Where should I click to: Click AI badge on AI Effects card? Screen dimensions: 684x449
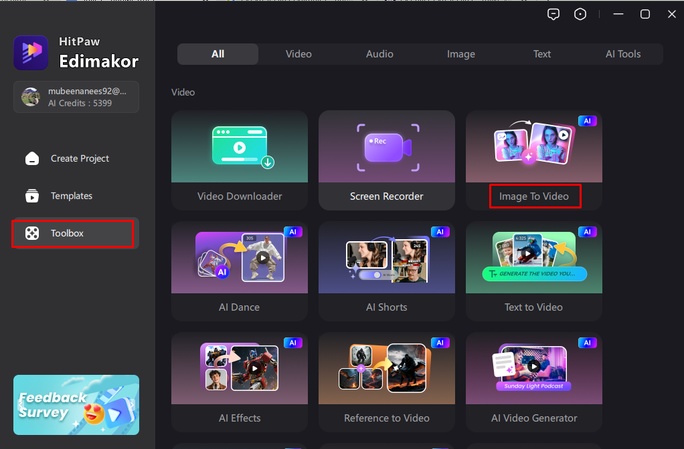(293, 343)
